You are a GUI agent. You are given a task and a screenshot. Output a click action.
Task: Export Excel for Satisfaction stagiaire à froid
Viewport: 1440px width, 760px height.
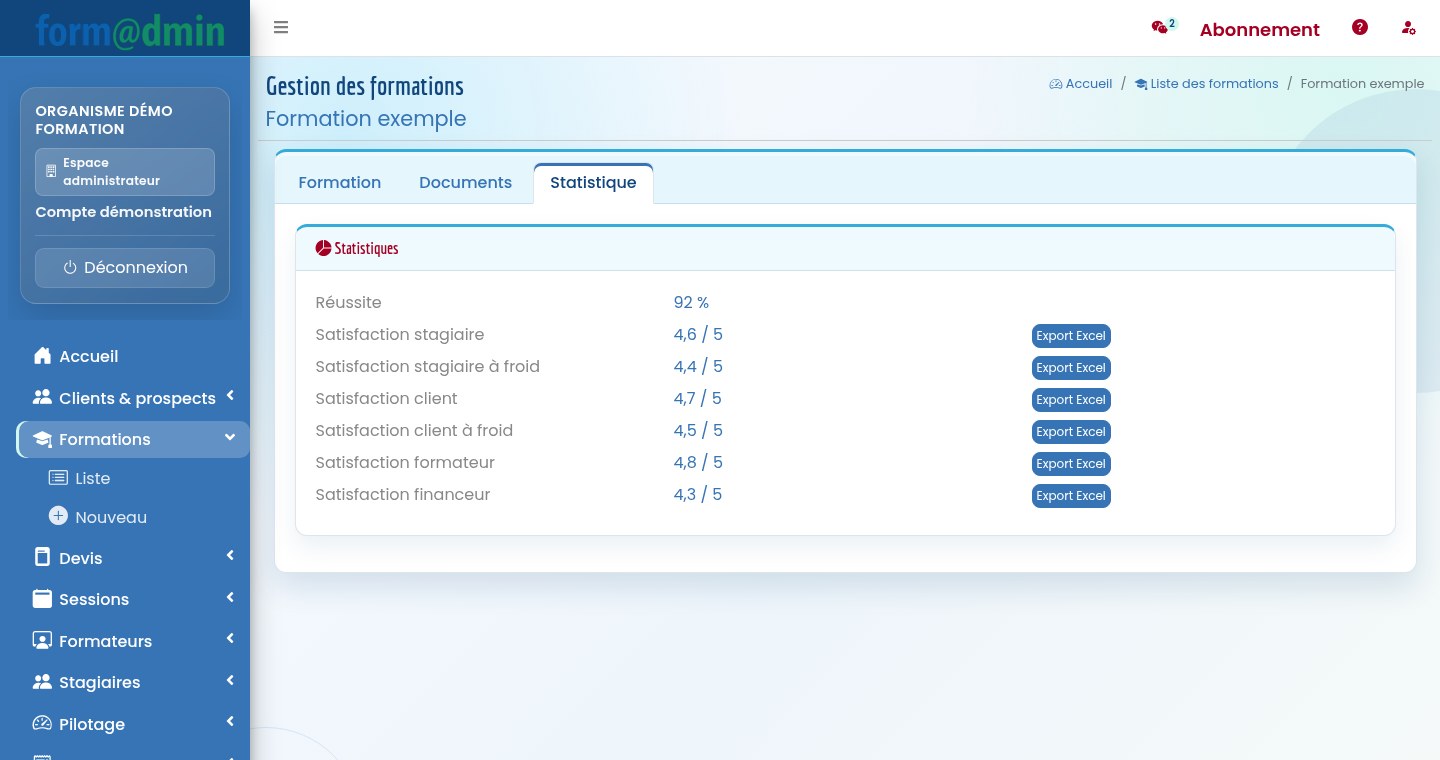(x=1071, y=368)
